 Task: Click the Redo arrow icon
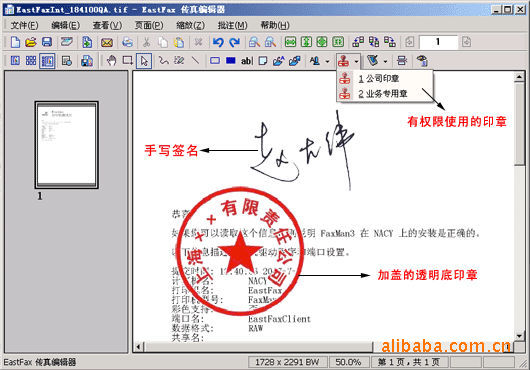point(234,42)
